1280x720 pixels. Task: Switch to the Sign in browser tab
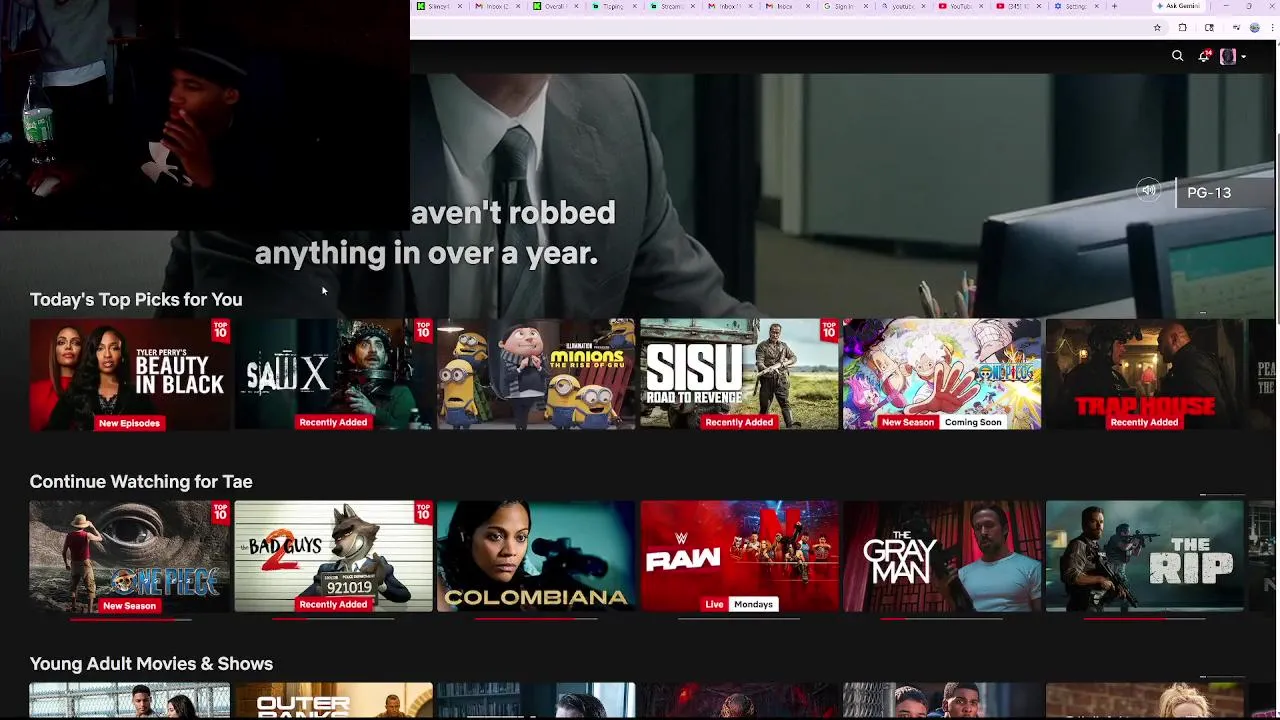click(846, 6)
